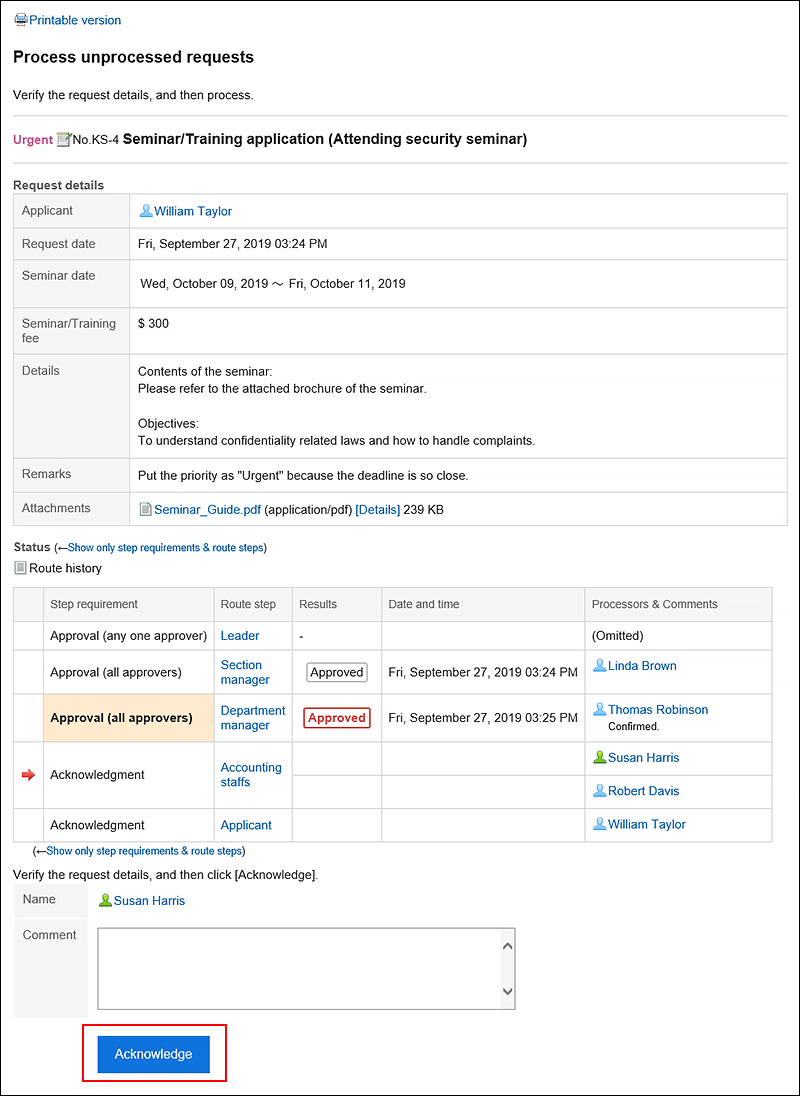Open William Taylor link in the Processors column

pyautogui.click(x=647, y=824)
